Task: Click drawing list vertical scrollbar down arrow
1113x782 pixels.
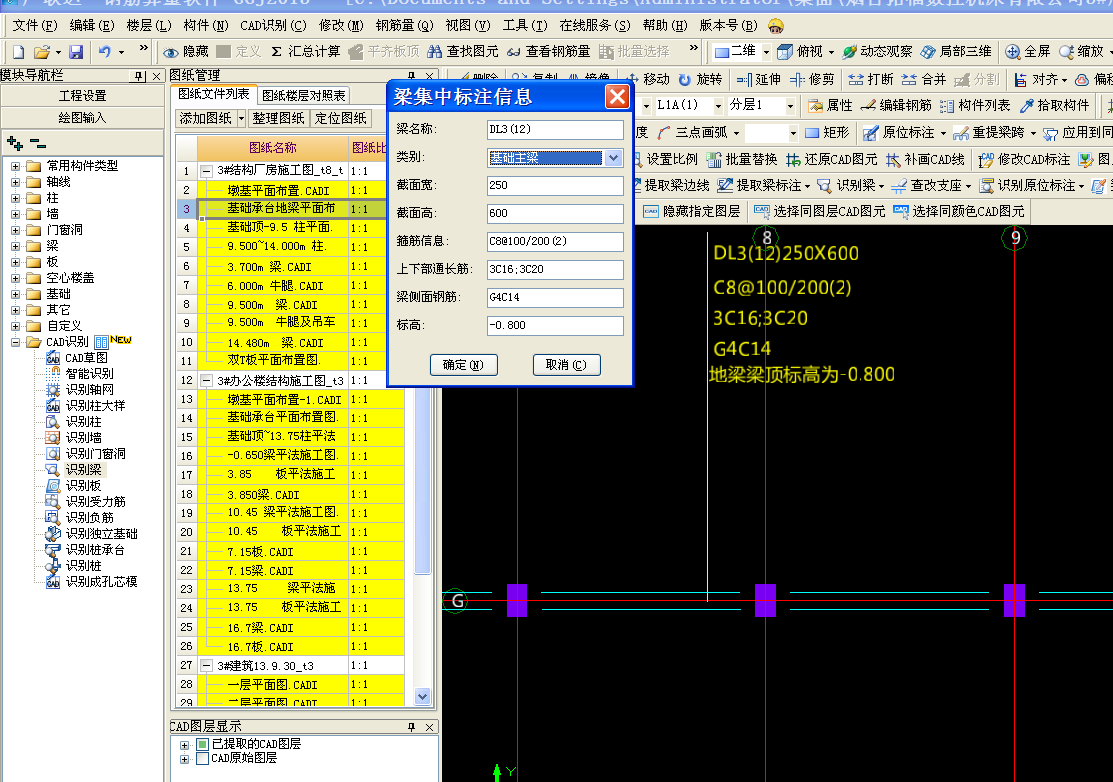Action: 422,696
